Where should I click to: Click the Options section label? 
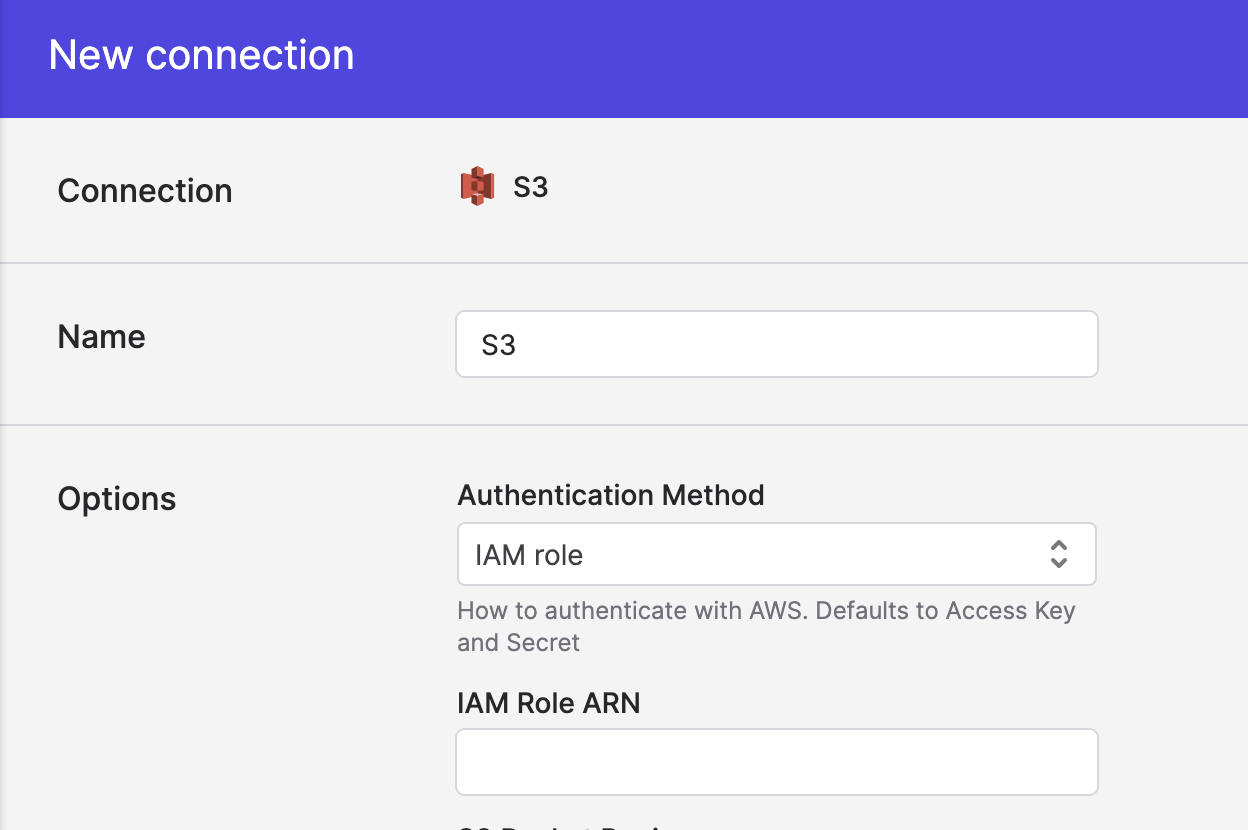click(x=117, y=498)
